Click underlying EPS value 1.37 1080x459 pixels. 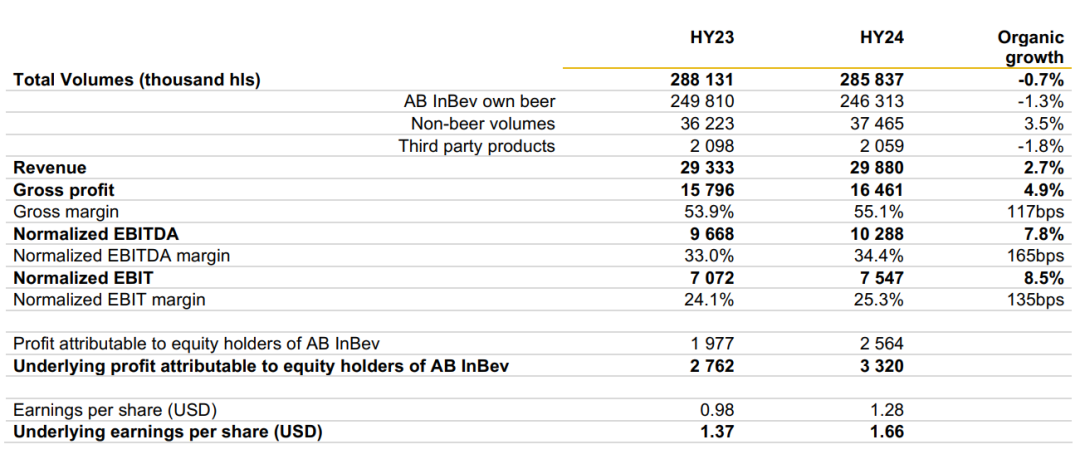(718, 433)
